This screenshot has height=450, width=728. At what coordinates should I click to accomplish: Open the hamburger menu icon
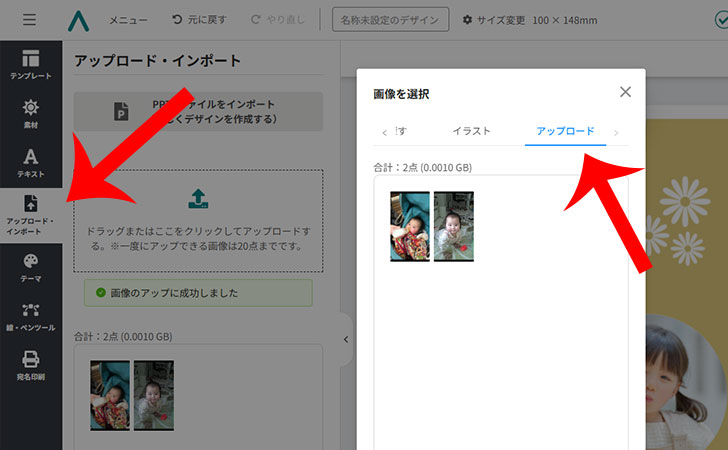29,20
